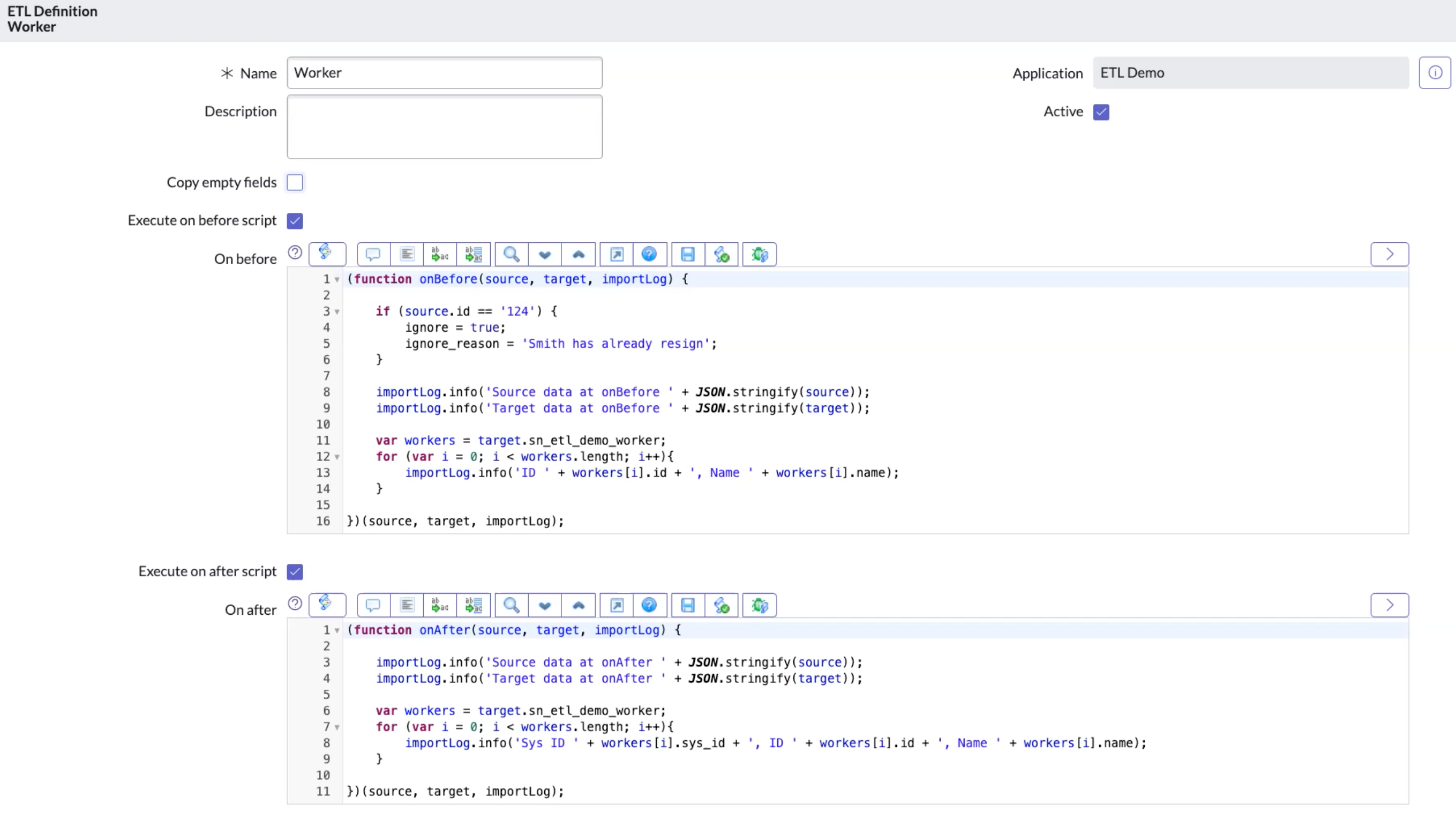
Task: Click 'Target data at onBefore' string
Action: (580, 408)
